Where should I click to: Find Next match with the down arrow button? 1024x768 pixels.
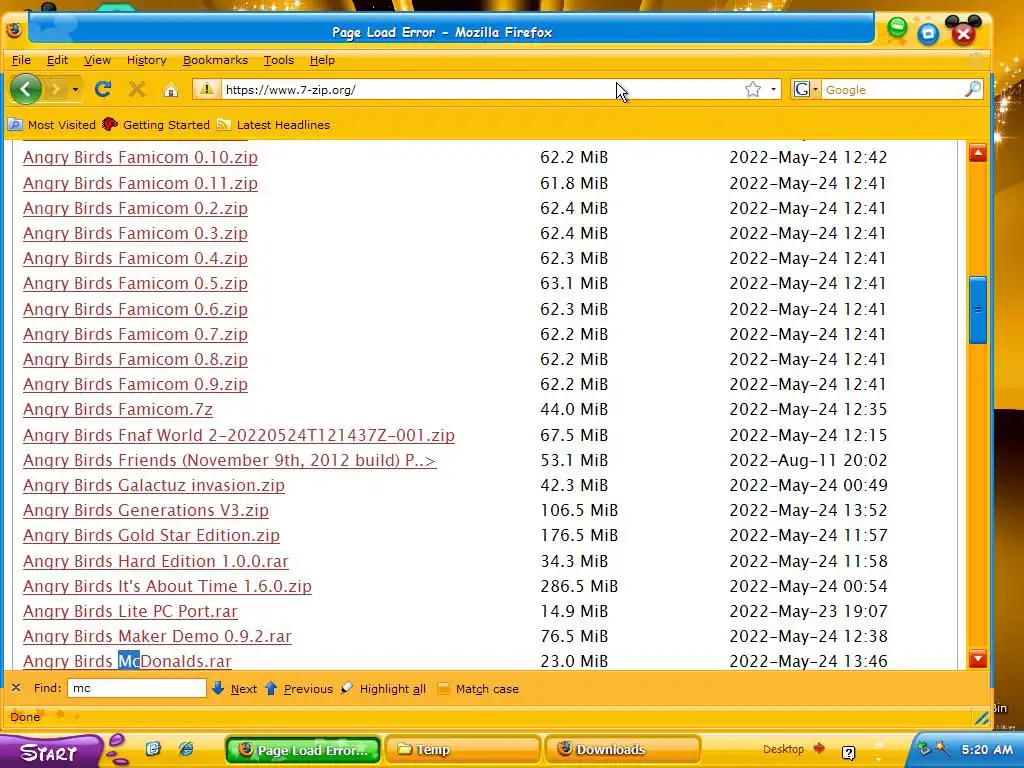click(x=234, y=688)
